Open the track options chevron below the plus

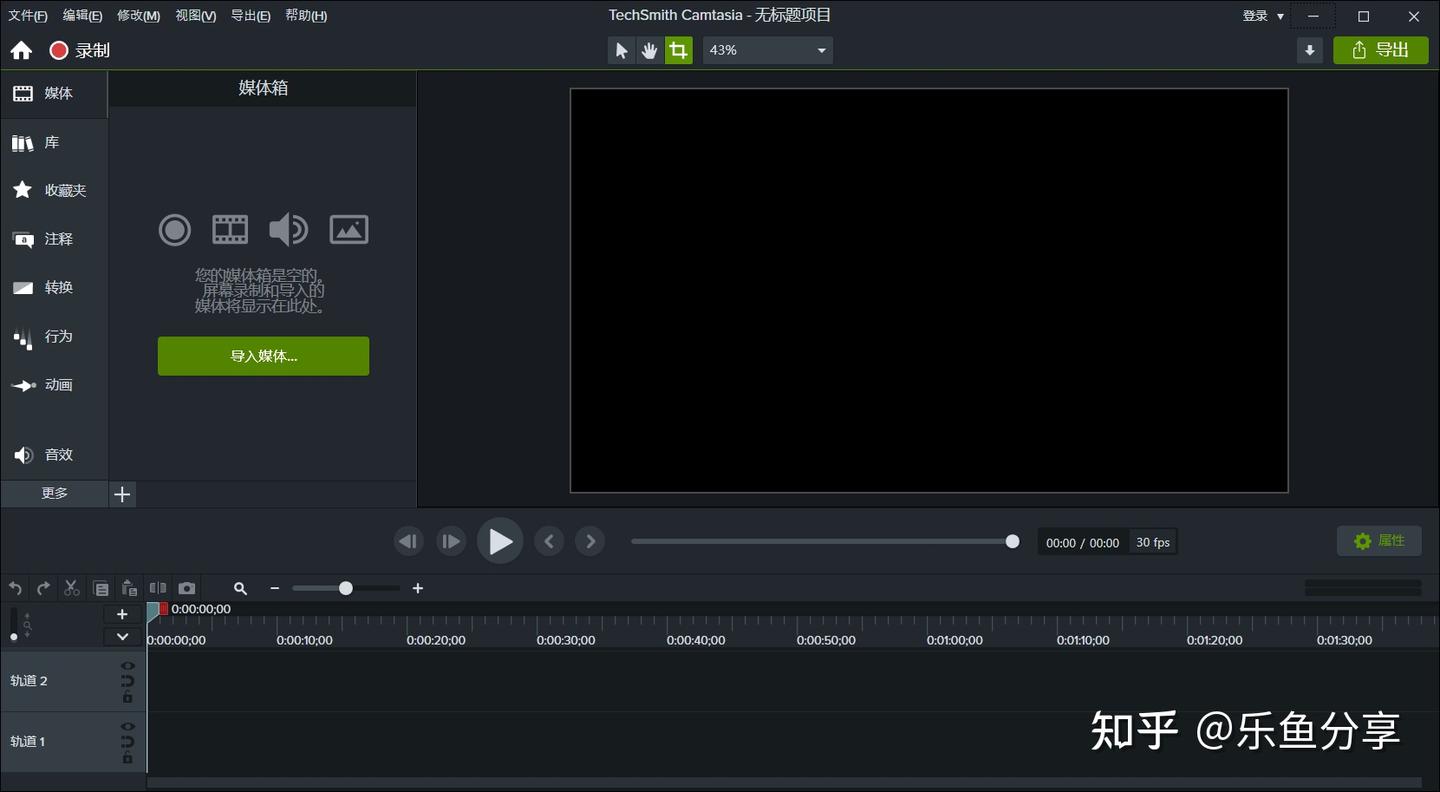click(x=122, y=636)
